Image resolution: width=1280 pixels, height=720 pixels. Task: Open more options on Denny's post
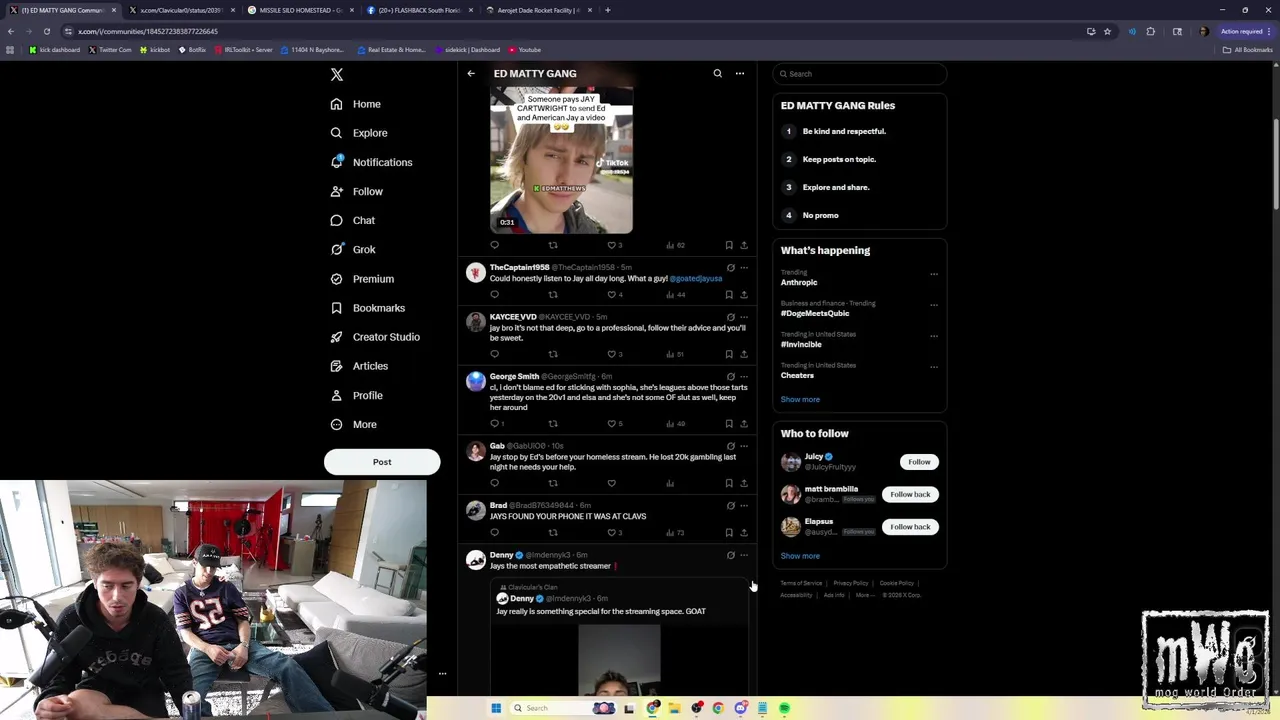pyautogui.click(x=744, y=555)
